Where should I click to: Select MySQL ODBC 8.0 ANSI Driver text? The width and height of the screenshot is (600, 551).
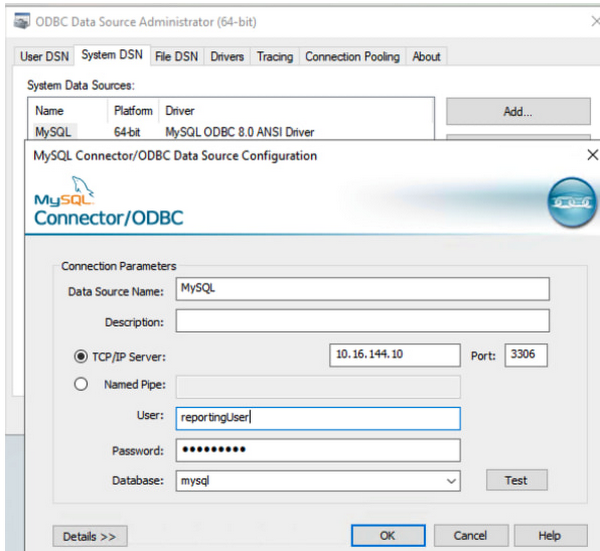click(x=240, y=132)
